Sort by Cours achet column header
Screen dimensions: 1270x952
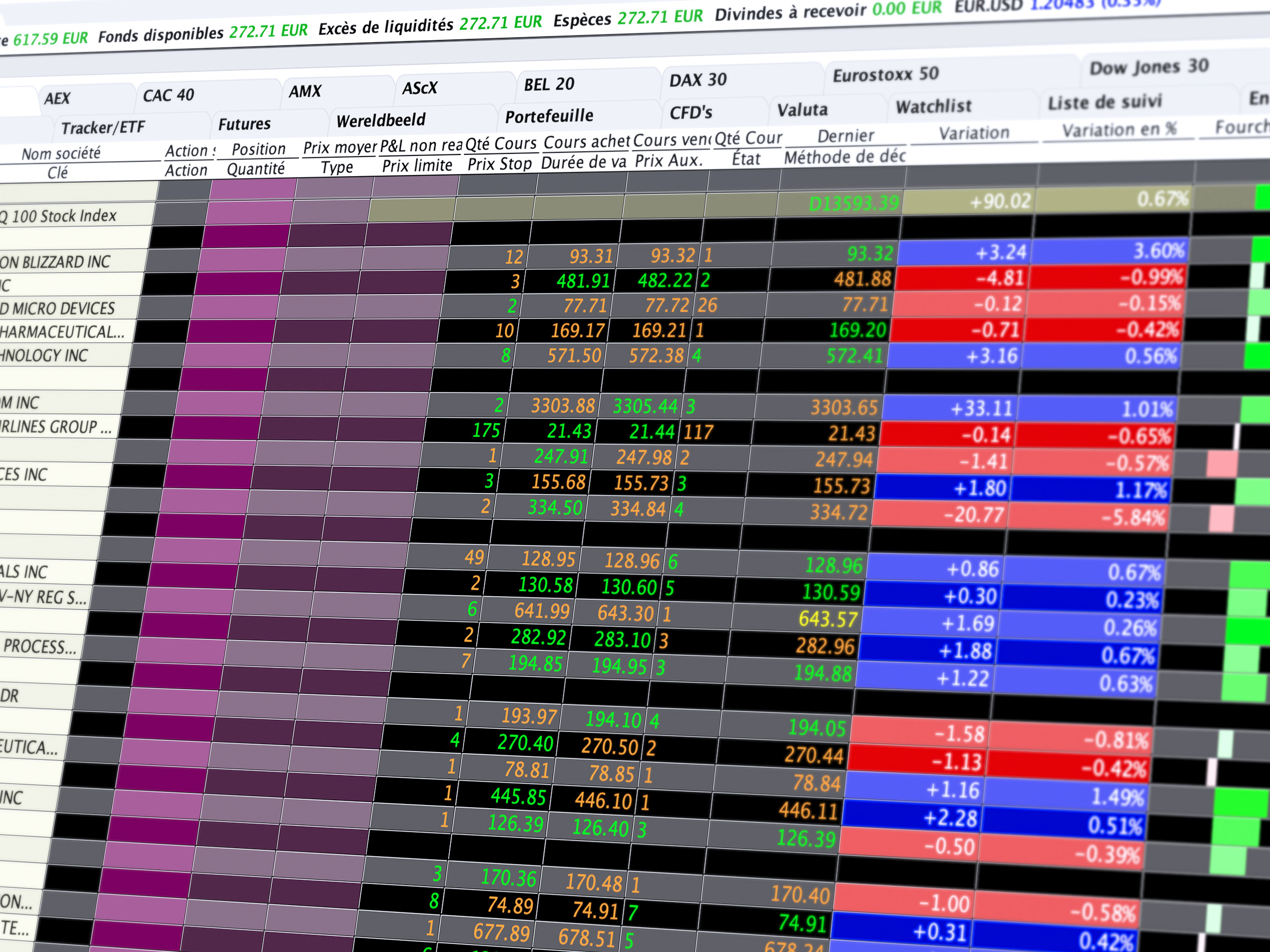pos(587,141)
